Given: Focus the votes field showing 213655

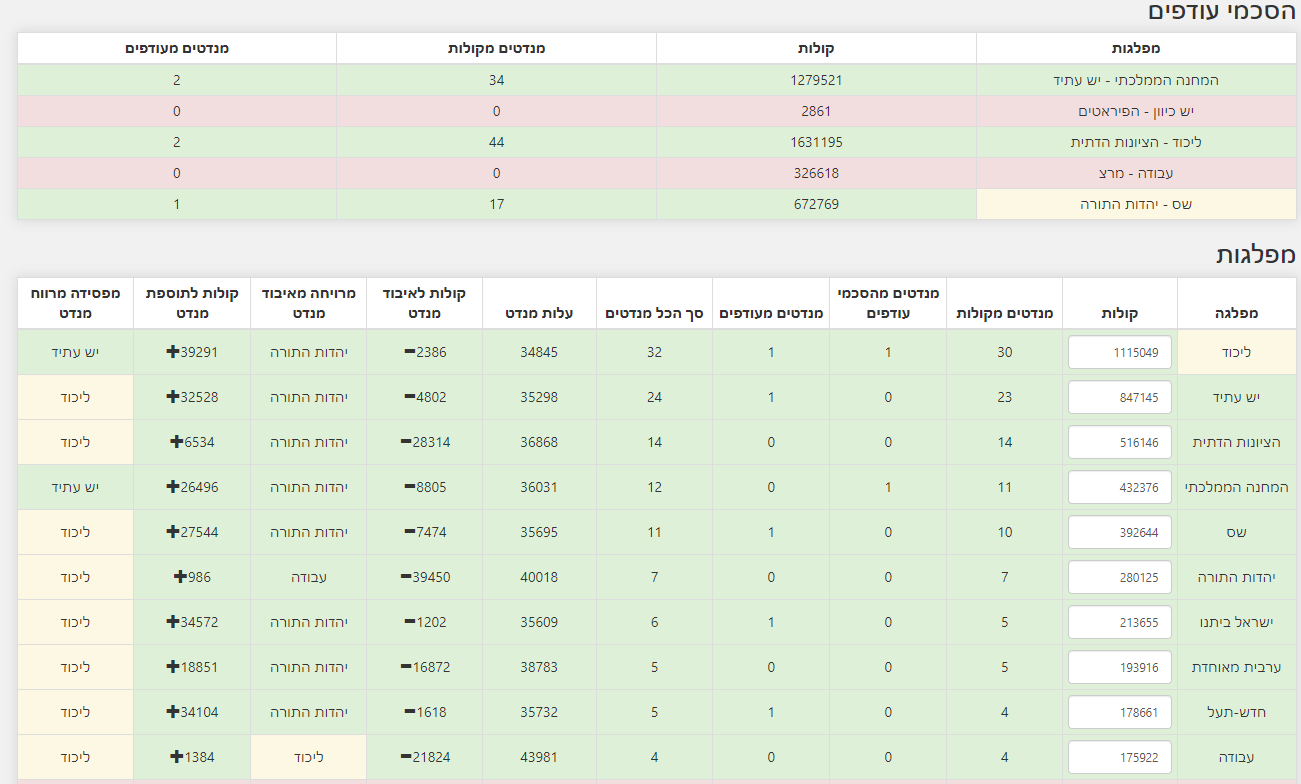Looking at the screenshot, I should pyautogui.click(x=1120, y=622).
